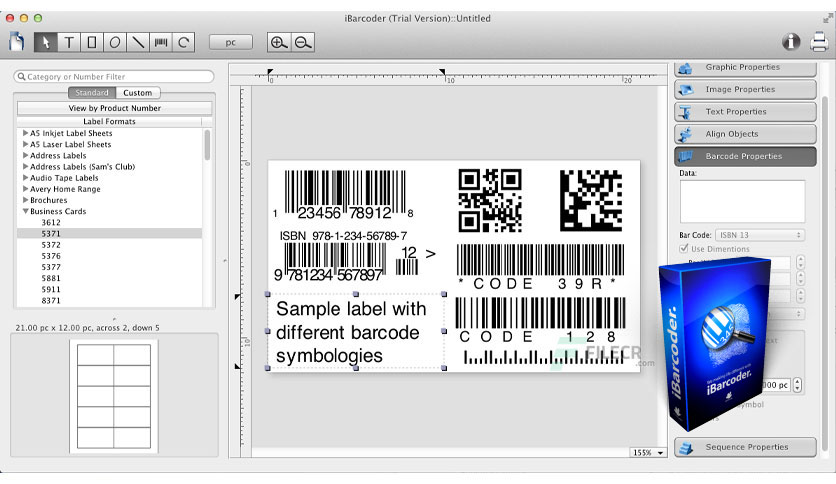The height and width of the screenshot is (484, 836).
Task: Expand the Address Labels category
Action: 25,155
